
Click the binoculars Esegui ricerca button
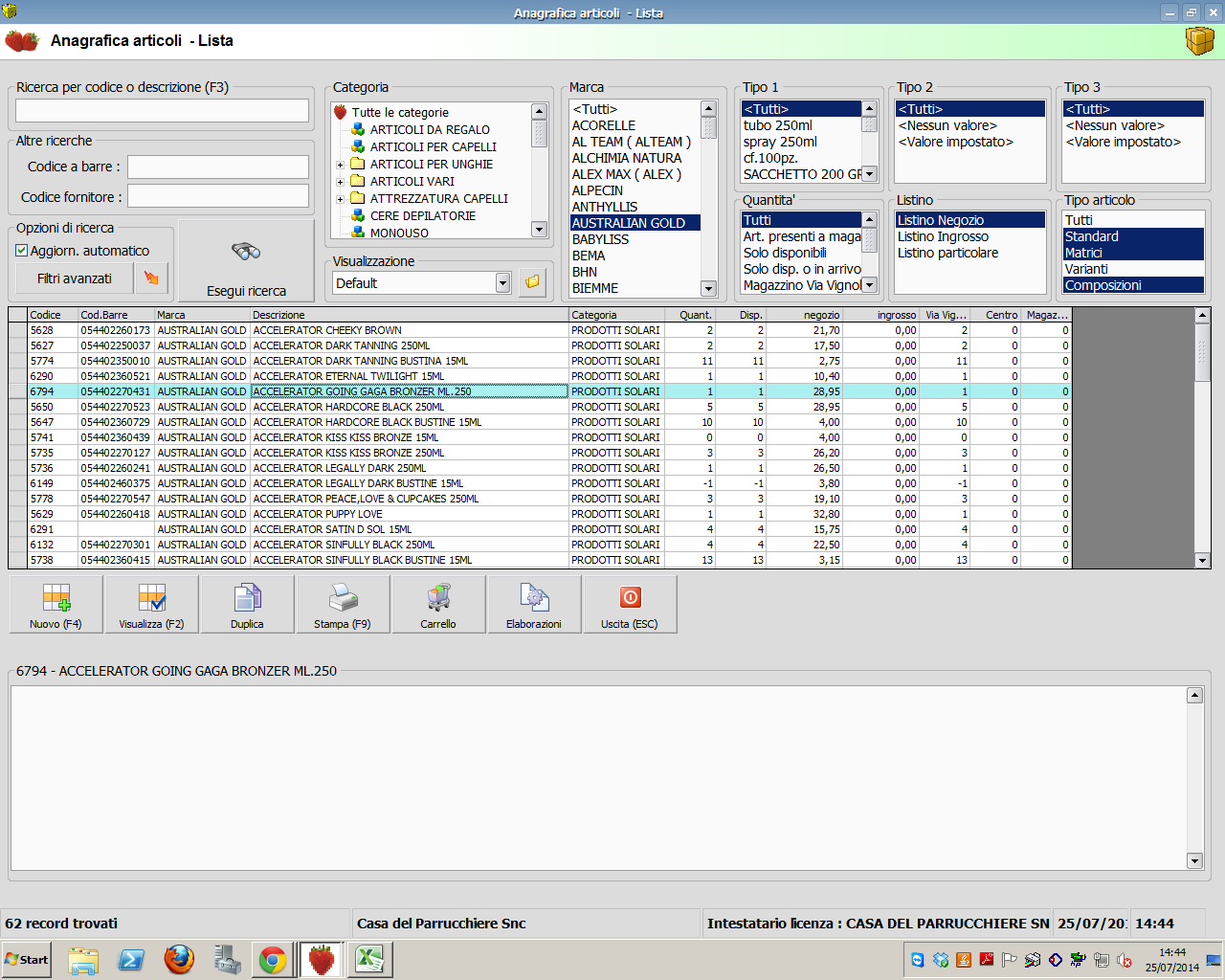[246, 260]
